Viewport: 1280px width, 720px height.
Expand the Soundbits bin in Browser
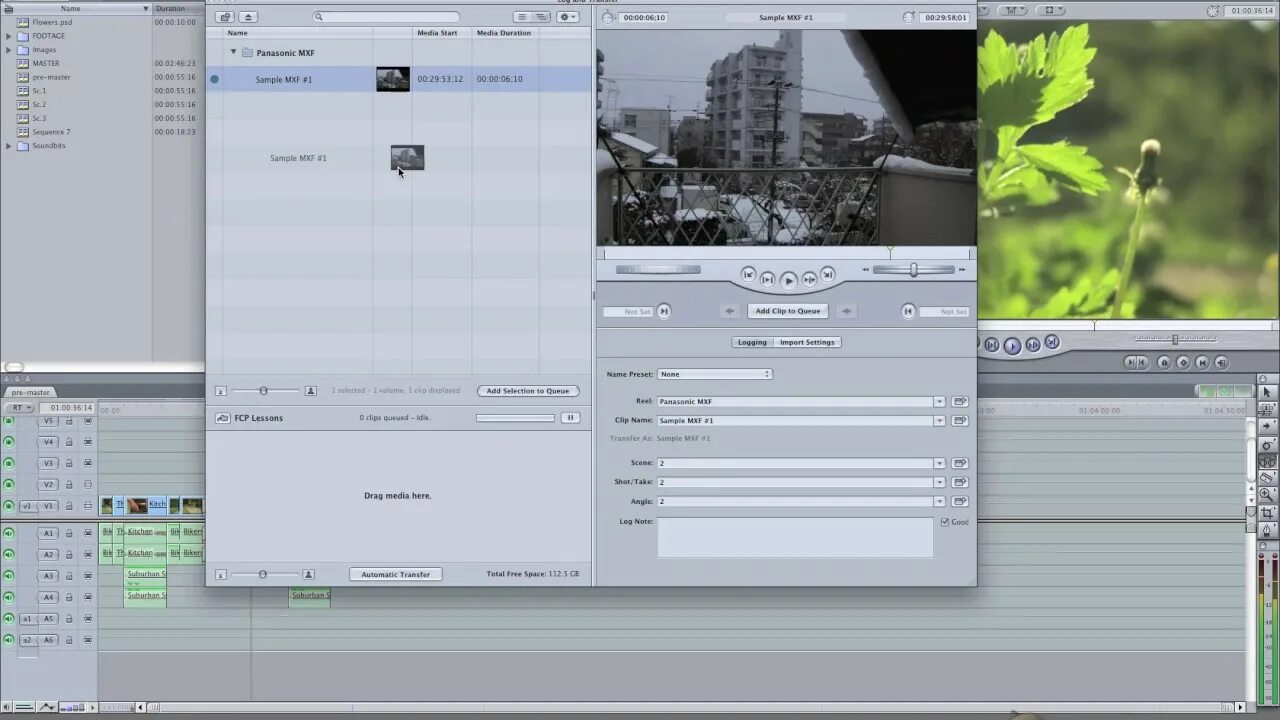tap(9, 146)
